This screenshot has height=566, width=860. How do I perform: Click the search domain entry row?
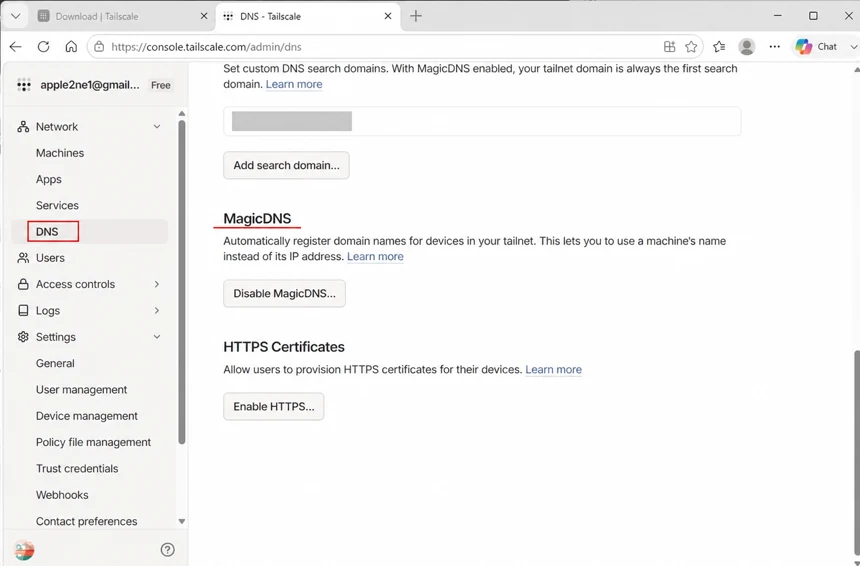482,121
